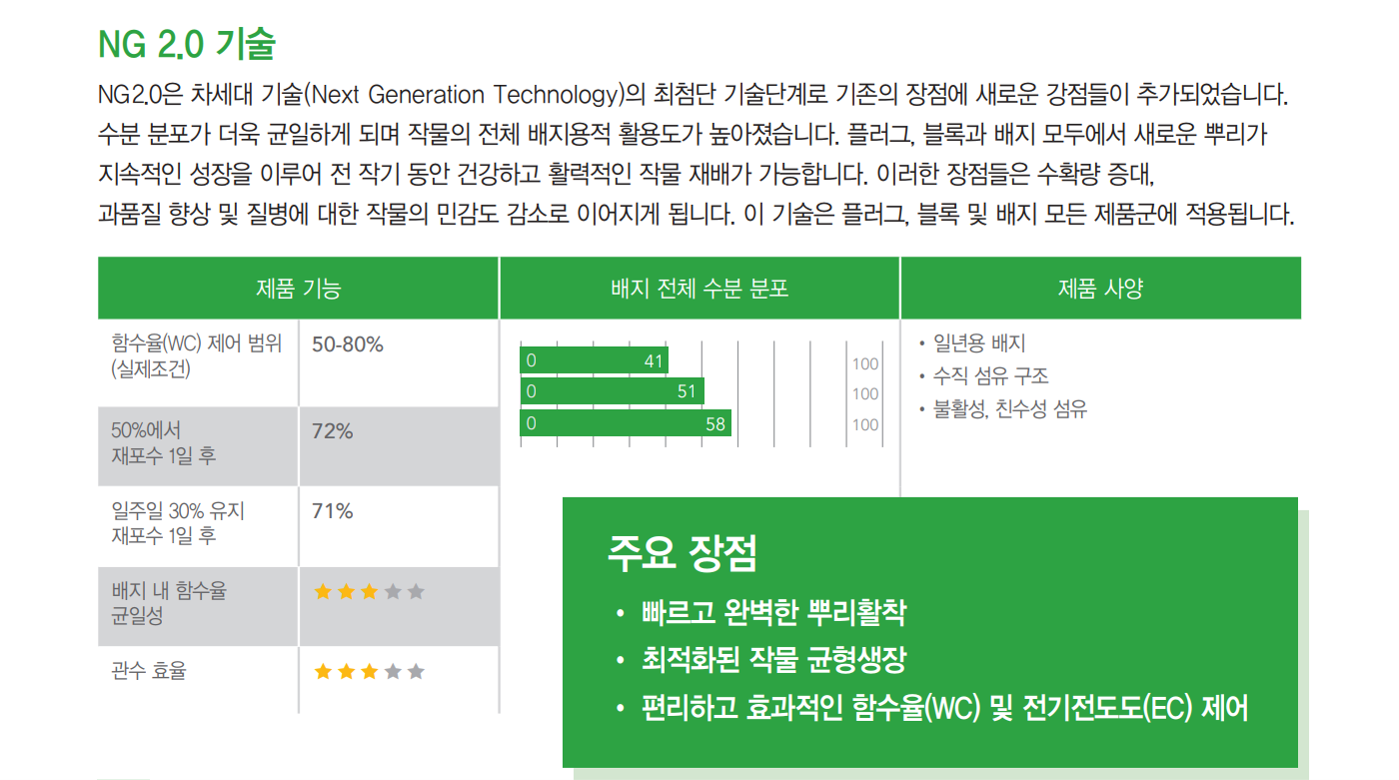Select the 제품 사양 column header
The height and width of the screenshot is (780, 1399).
[x=1101, y=289]
